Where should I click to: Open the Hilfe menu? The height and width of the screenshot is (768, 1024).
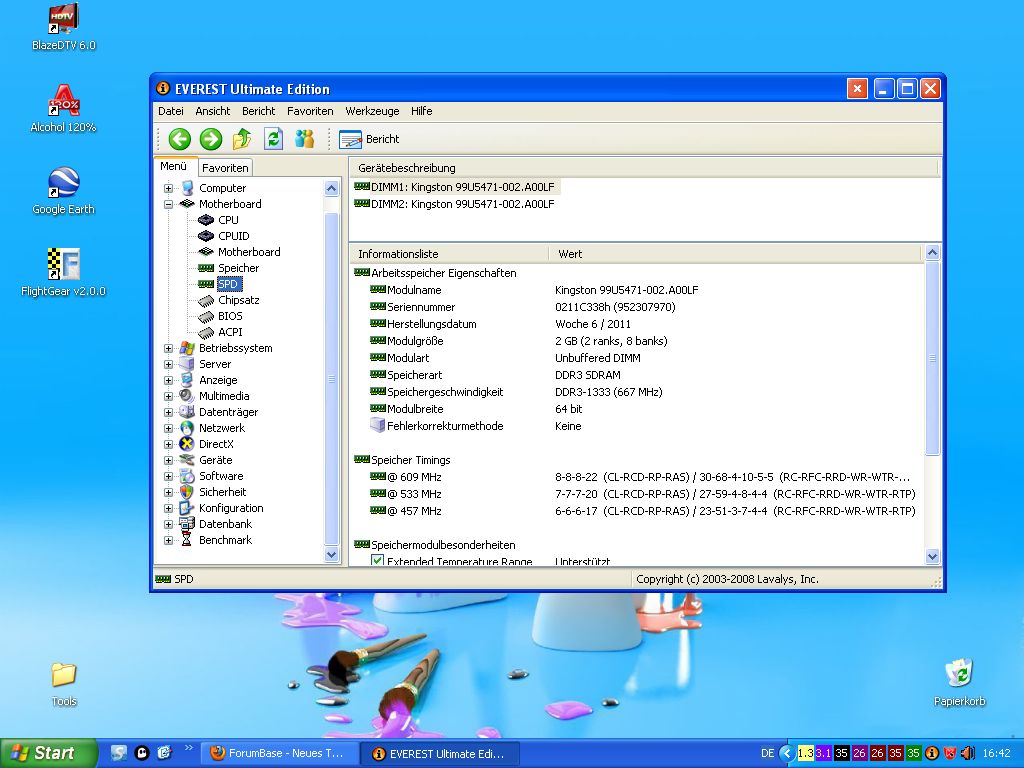pyautogui.click(x=422, y=111)
